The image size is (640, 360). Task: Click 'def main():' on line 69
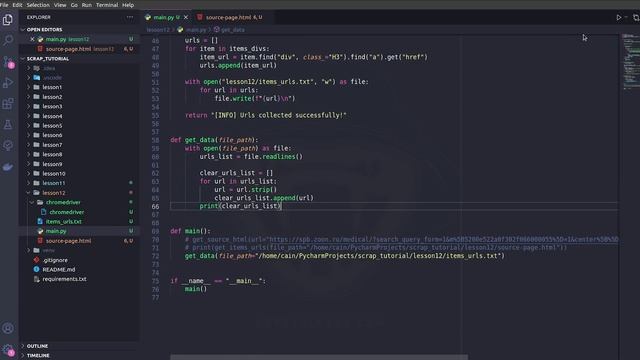[x=191, y=231]
